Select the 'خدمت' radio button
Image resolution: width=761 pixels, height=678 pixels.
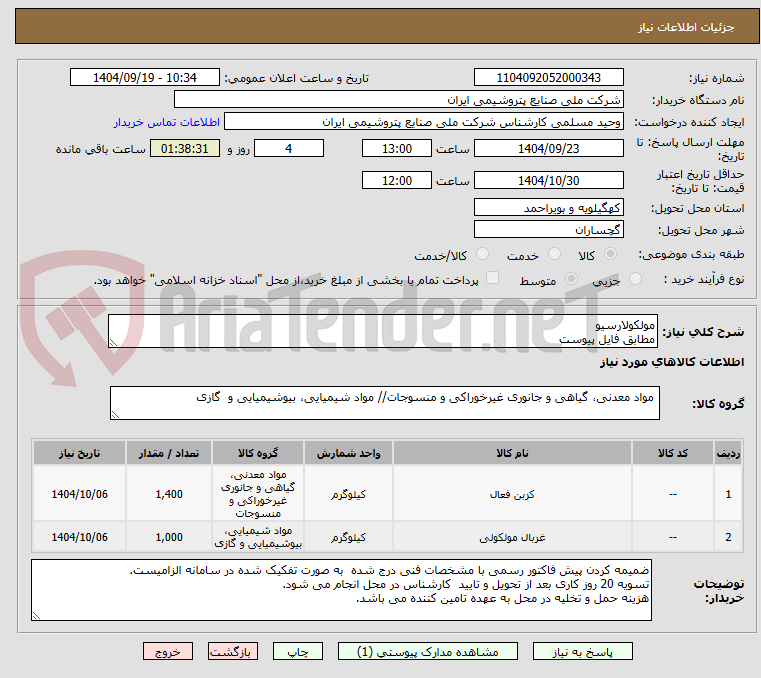(554, 254)
